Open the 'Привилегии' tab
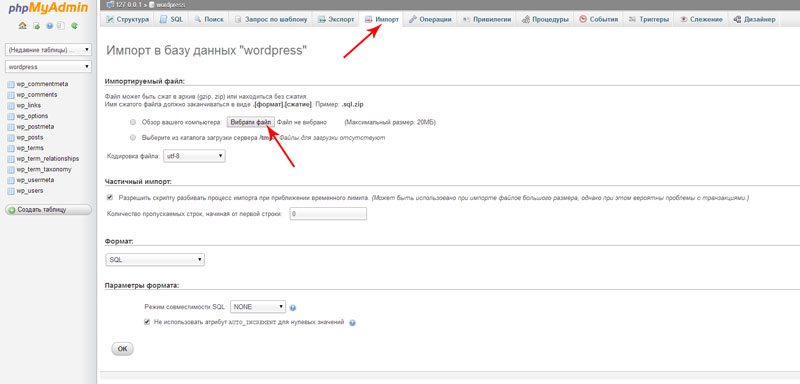The width and height of the screenshot is (800, 384). (487, 19)
